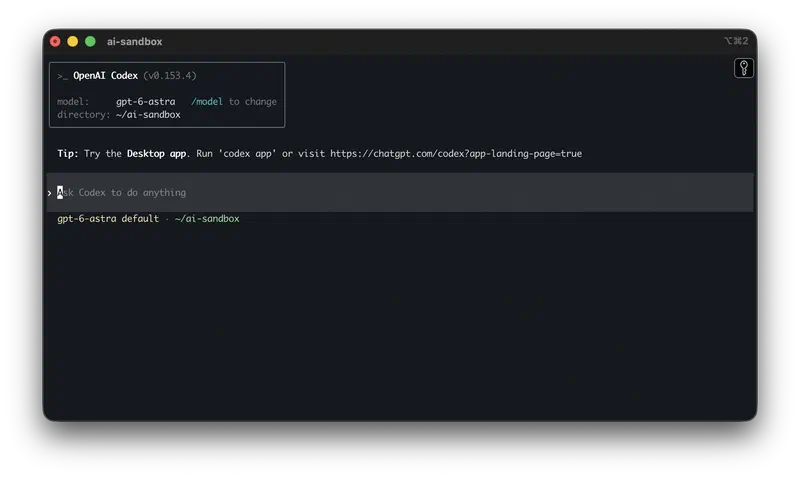Click the yellow minimize window button
Image resolution: width=800 pixels, height=478 pixels.
tap(72, 41)
